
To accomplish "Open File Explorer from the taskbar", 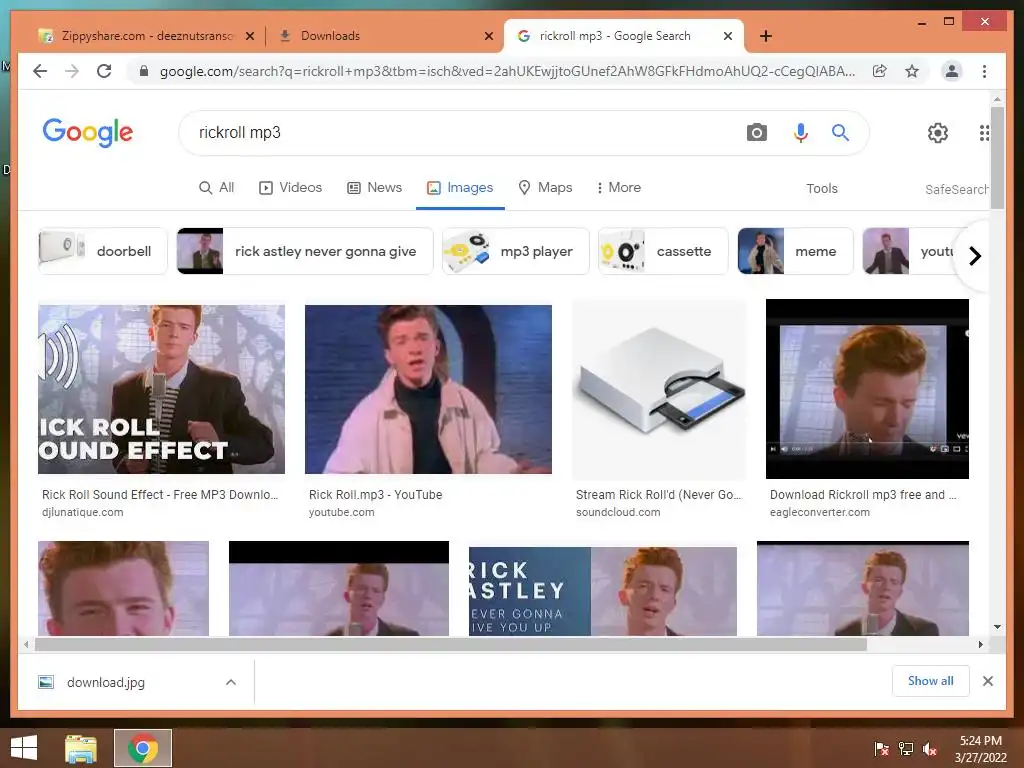I will (x=81, y=748).
